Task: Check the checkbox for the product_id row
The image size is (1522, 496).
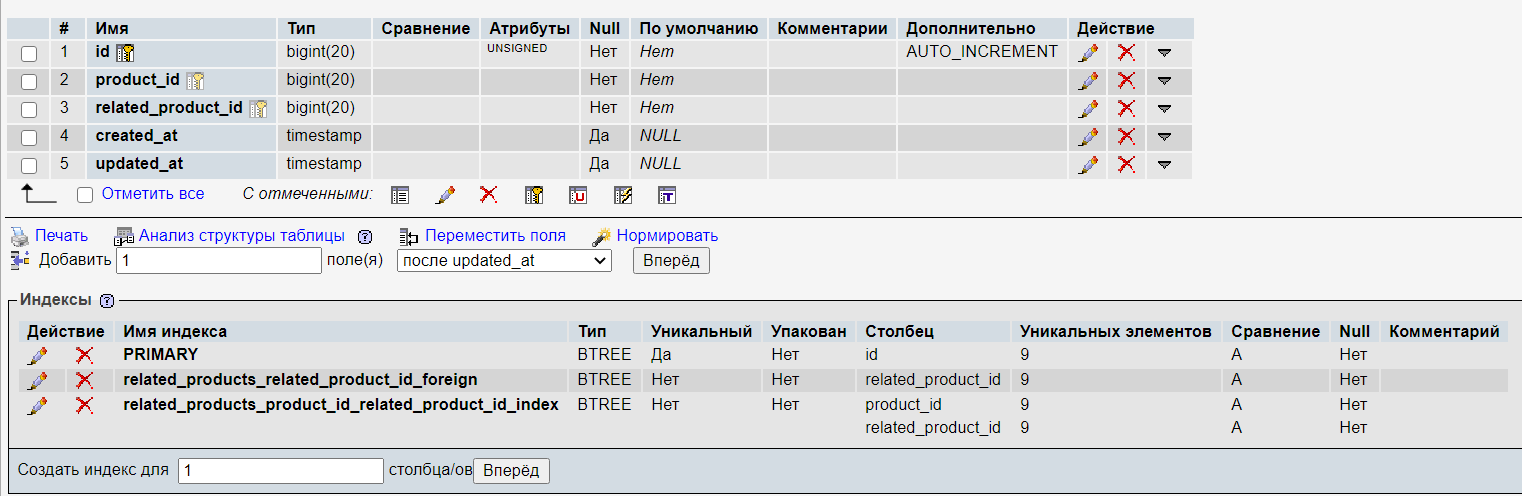Action: (x=29, y=81)
